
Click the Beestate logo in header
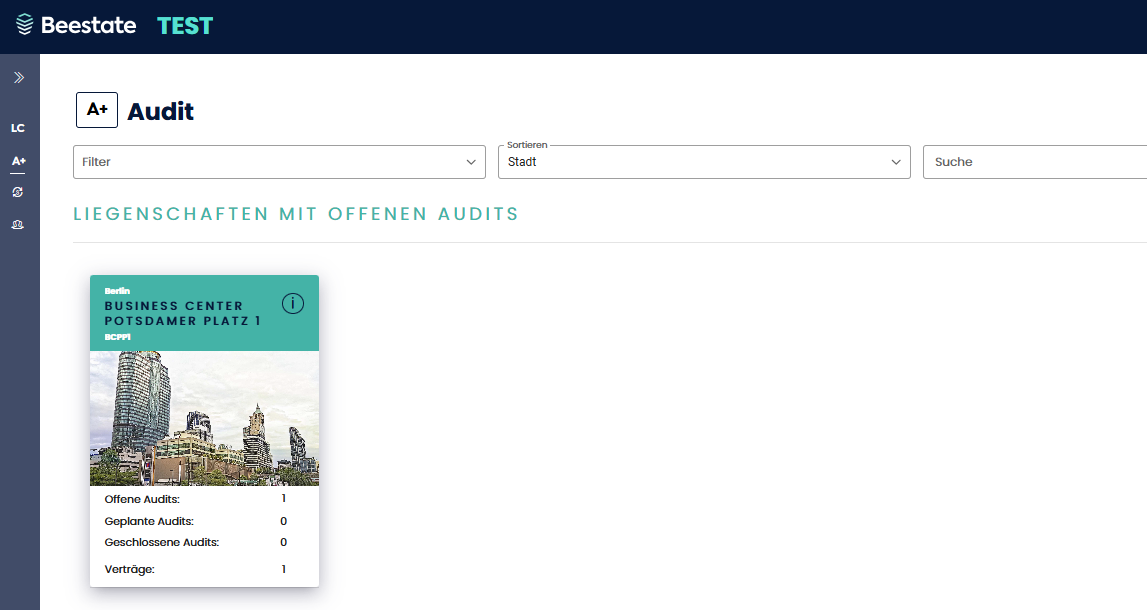click(x=76, y=26)
